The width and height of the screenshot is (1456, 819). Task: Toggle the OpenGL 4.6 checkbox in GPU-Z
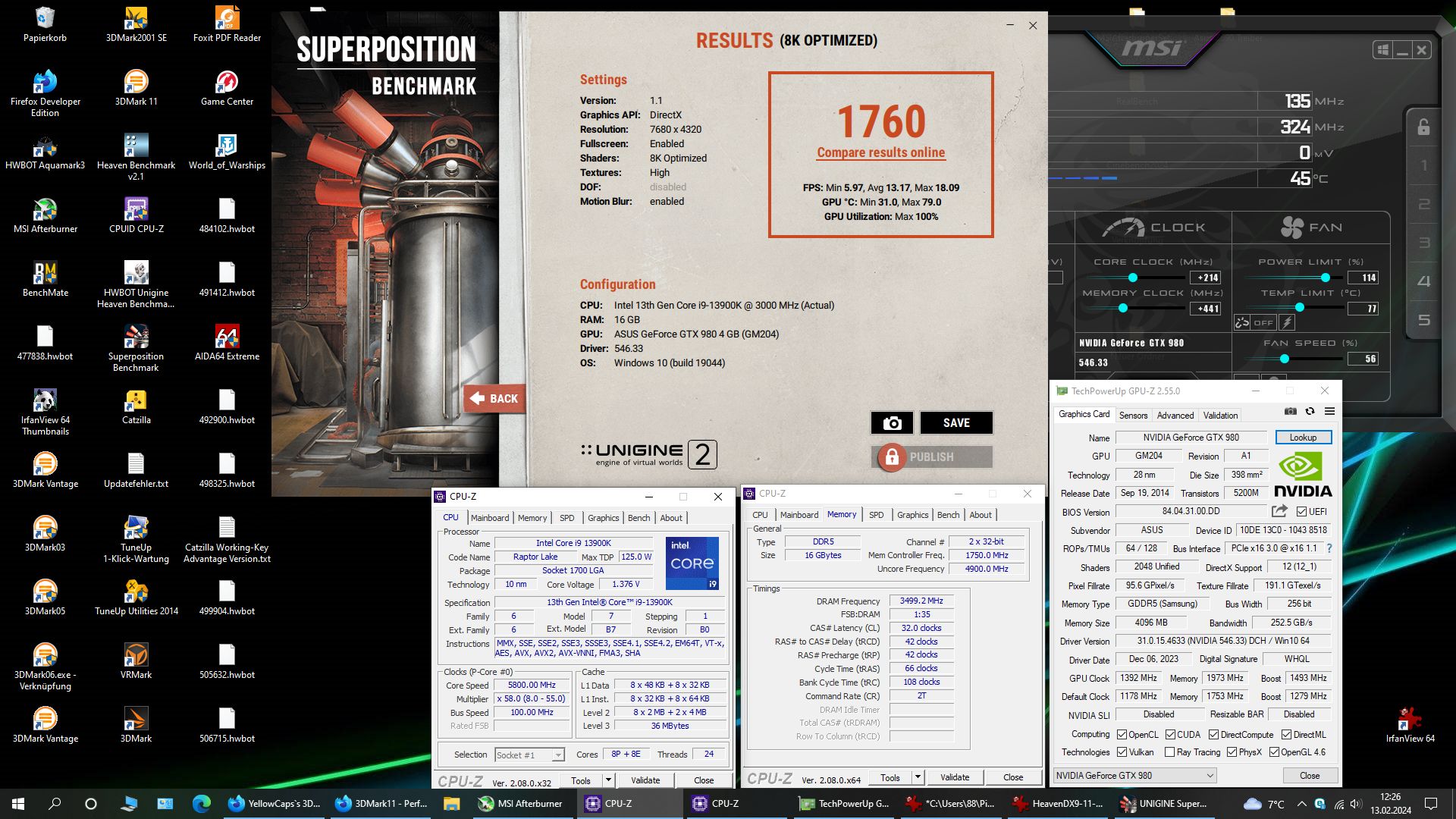(x=1274, y=752)
